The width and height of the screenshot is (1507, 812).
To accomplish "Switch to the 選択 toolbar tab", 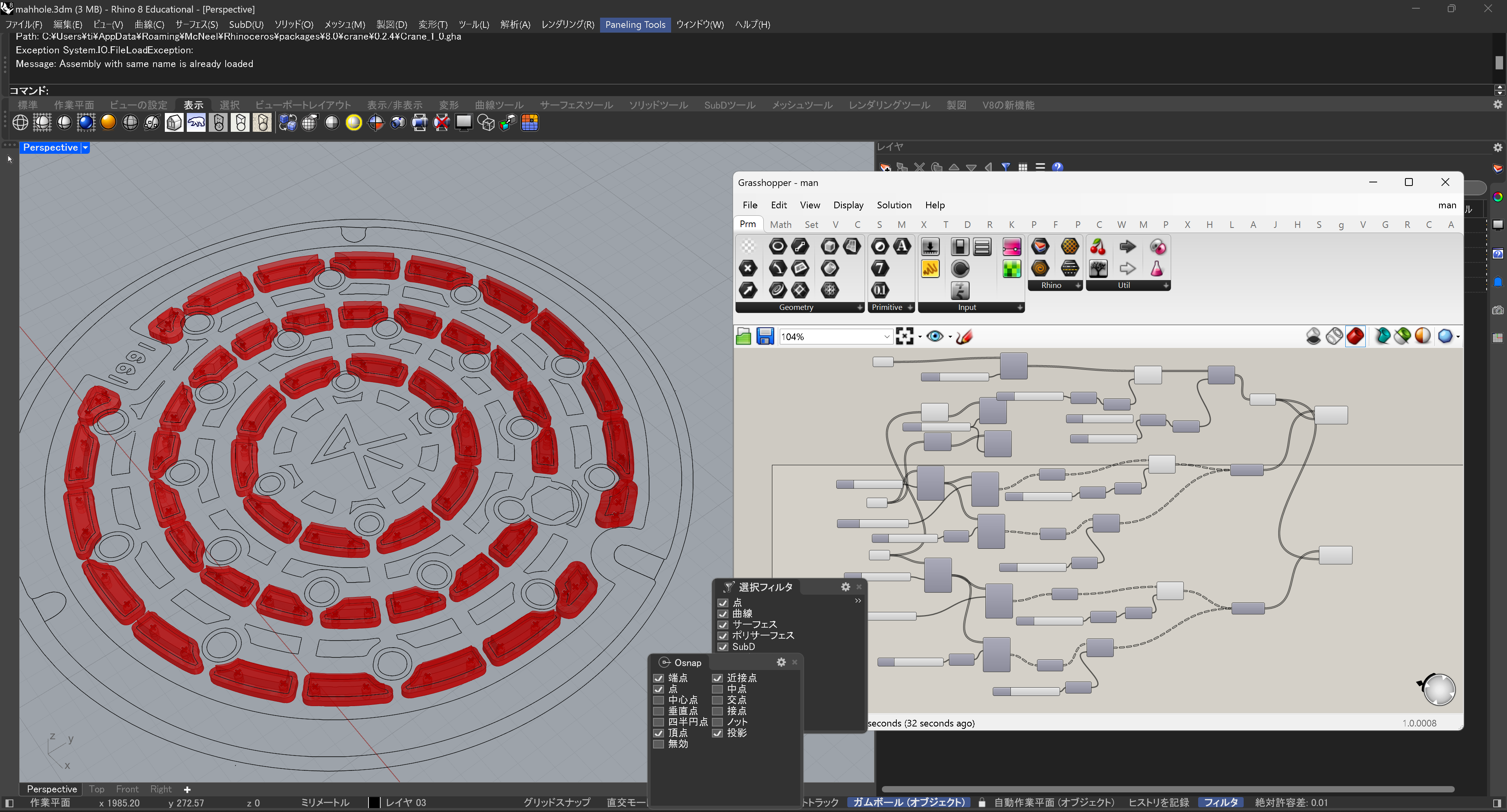I will click(x=229, y=105).
